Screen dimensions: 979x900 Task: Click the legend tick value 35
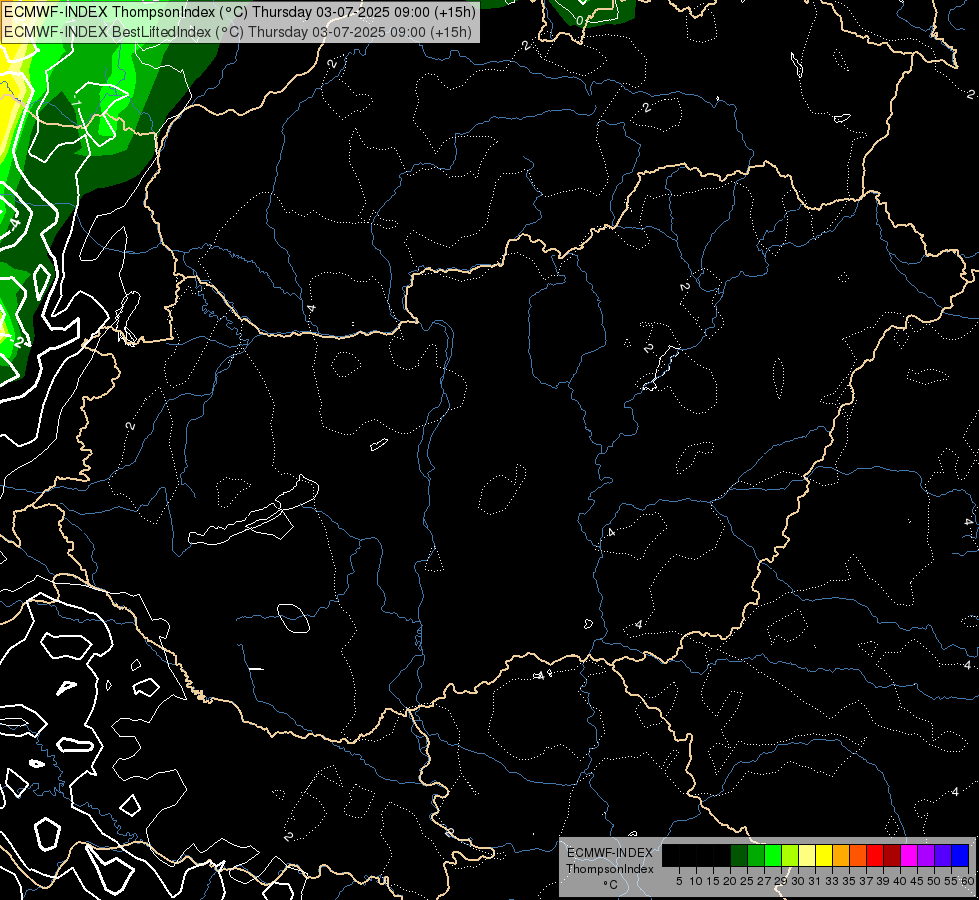point(849,881)
